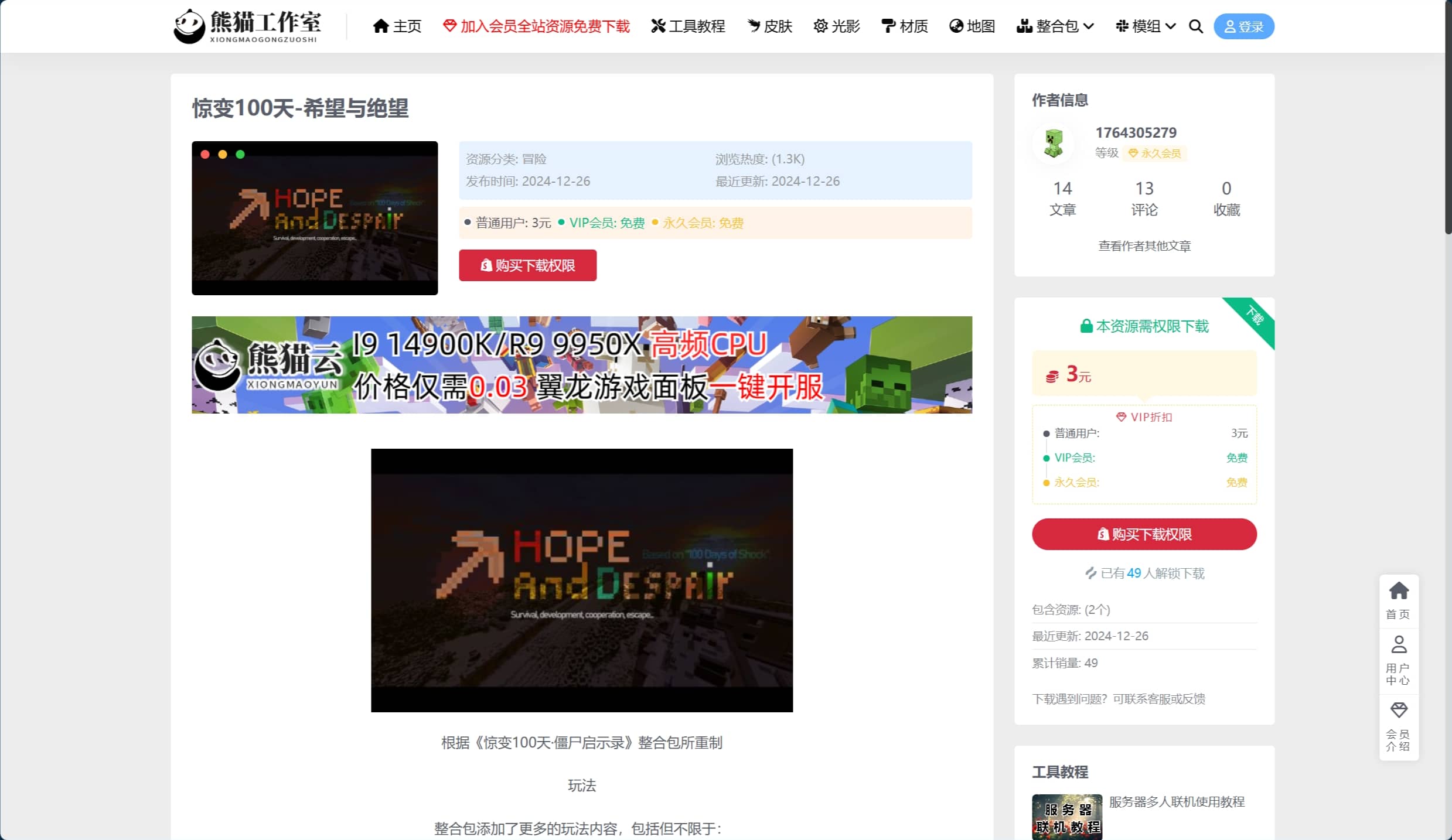Go to 工具教程 menu item

tap(688, 26)
